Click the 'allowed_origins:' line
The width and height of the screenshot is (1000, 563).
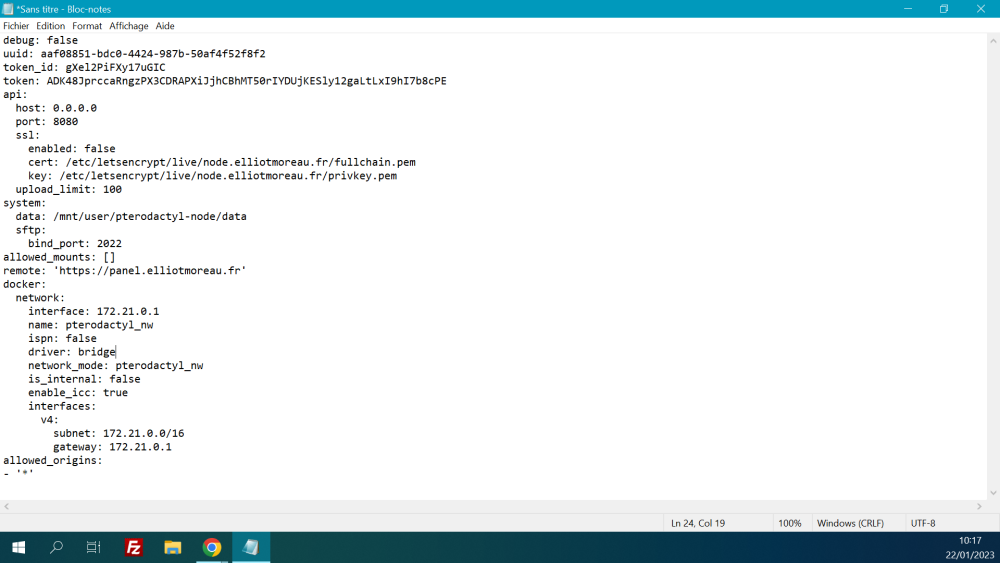point(53,460)
